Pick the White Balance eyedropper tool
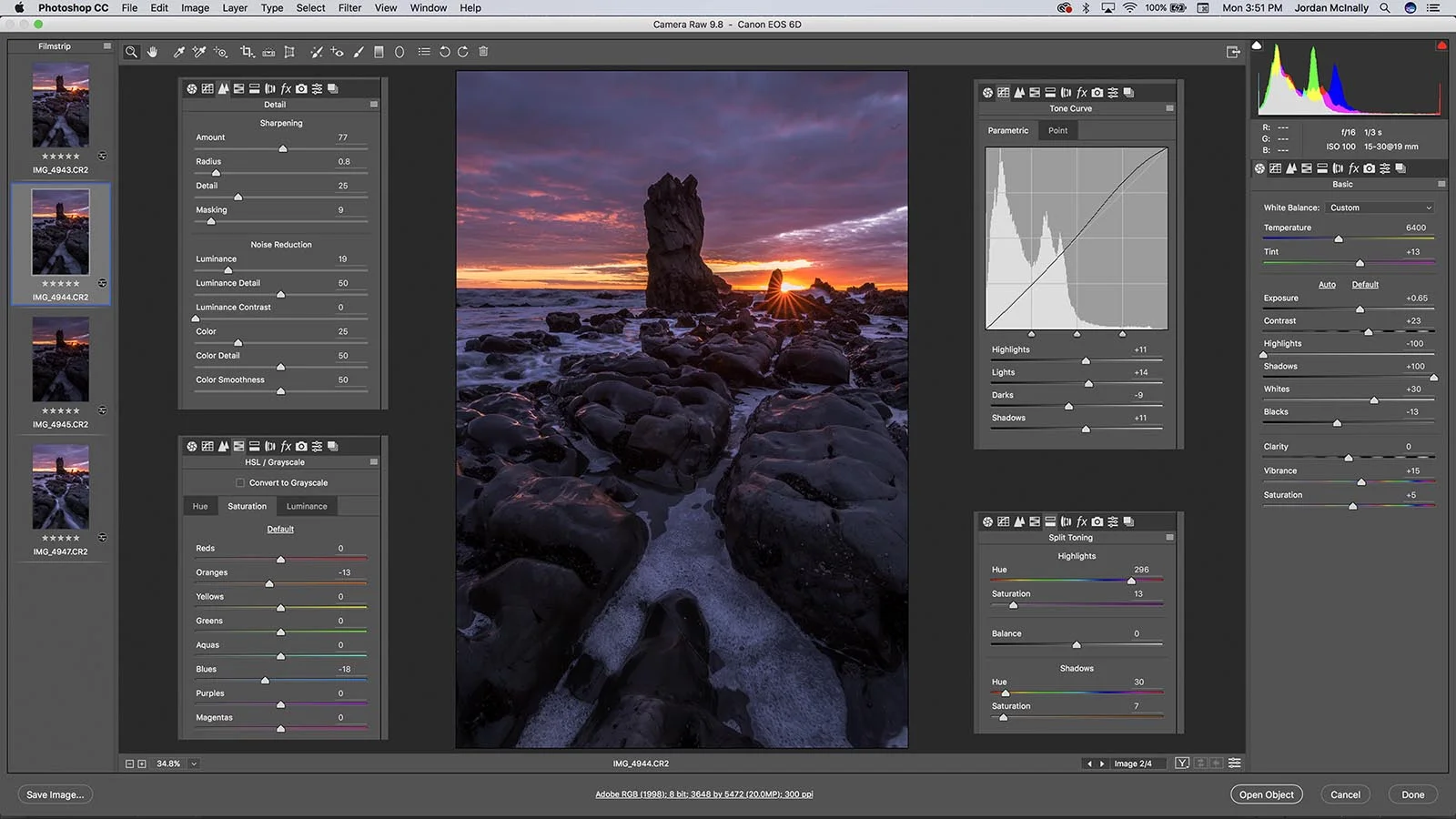 (179, 52)
